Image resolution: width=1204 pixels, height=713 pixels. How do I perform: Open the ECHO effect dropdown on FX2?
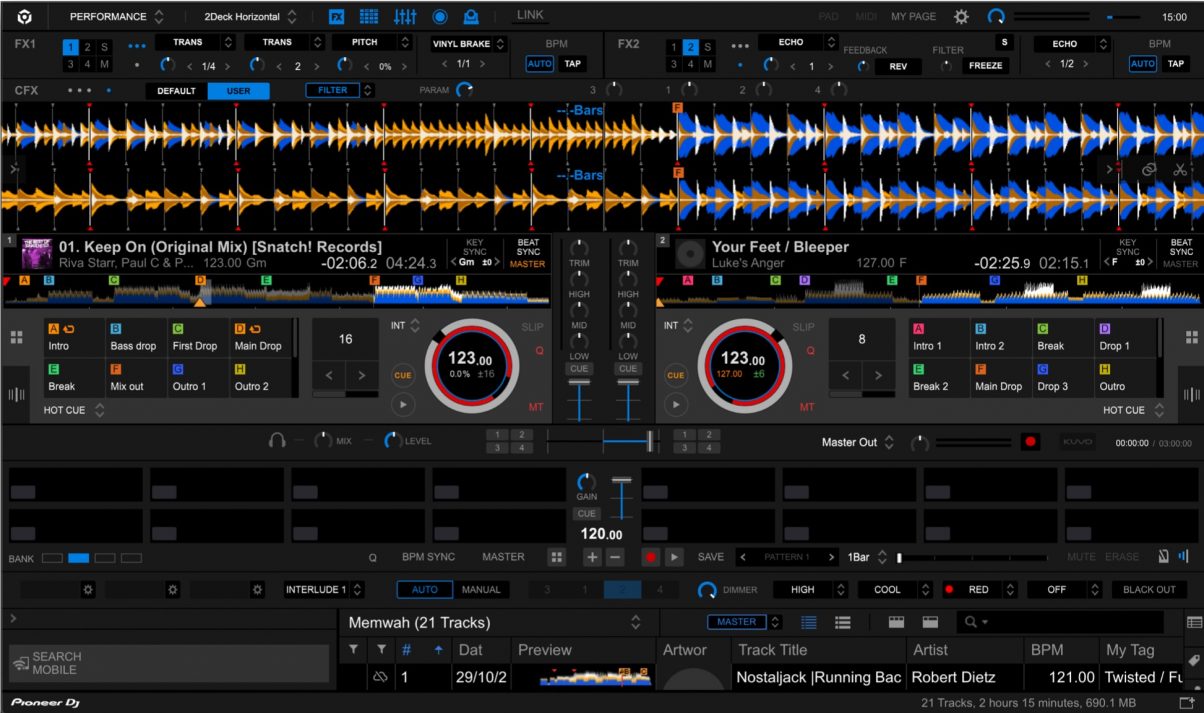point(798,41)
